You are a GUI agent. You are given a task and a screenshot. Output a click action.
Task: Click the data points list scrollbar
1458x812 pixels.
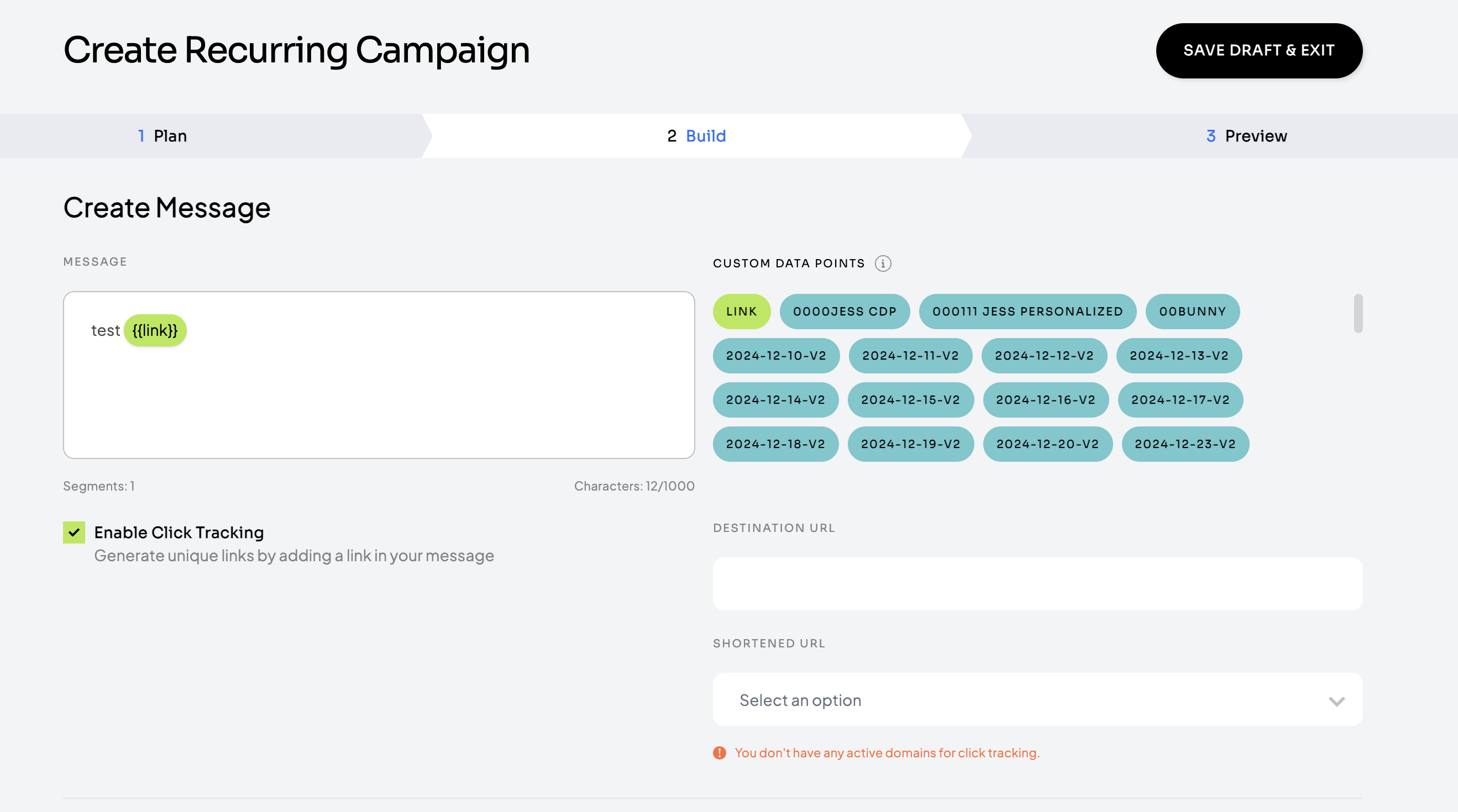pyautogui.click(x=1357, y=314)
